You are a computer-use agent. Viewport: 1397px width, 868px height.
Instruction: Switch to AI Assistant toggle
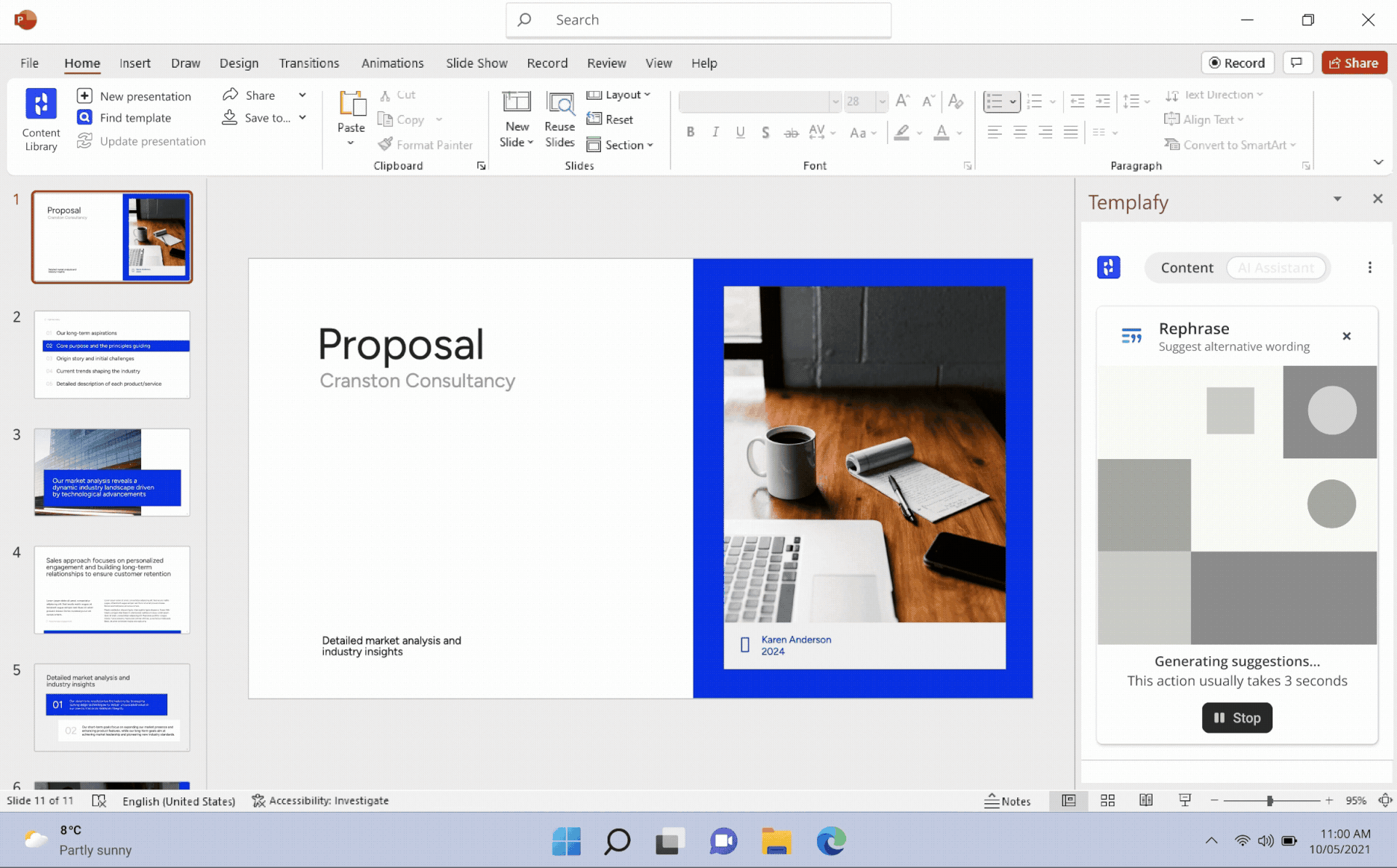tap(1275, 268)
